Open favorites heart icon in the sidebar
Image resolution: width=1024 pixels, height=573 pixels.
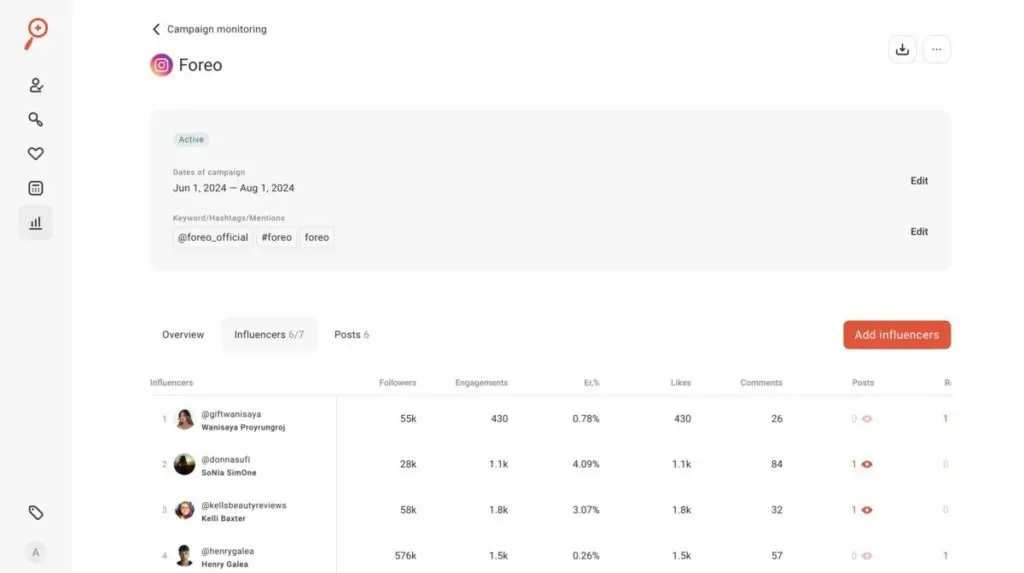click(x=36, y=154)
